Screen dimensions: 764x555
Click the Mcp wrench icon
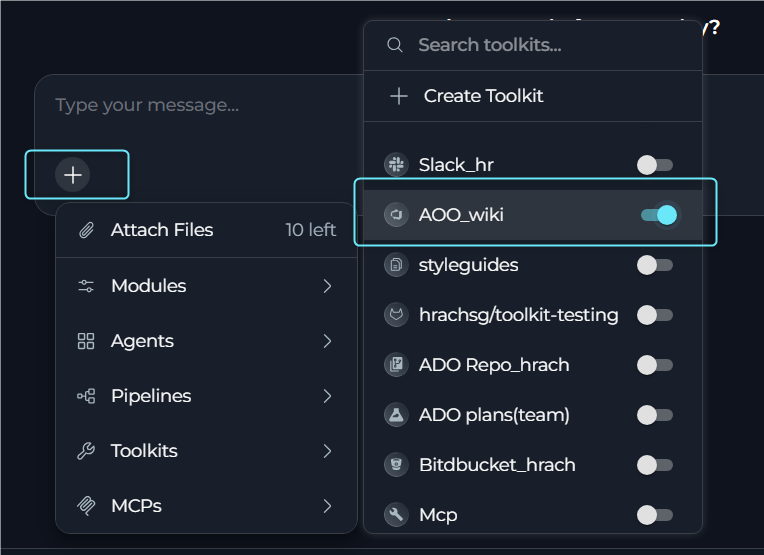(396, 515)
